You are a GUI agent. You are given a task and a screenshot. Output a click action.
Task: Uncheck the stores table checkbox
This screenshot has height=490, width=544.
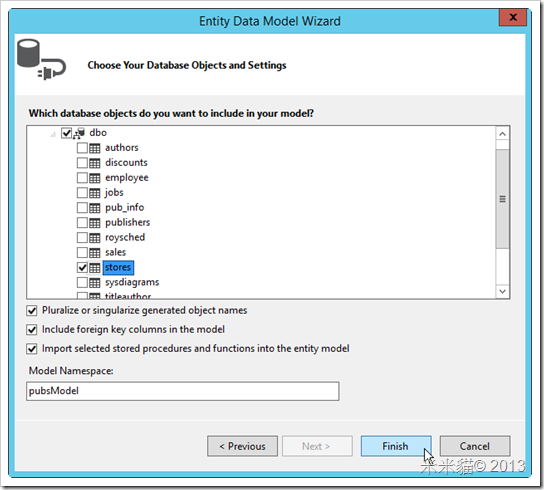click(x=82, y=268)
